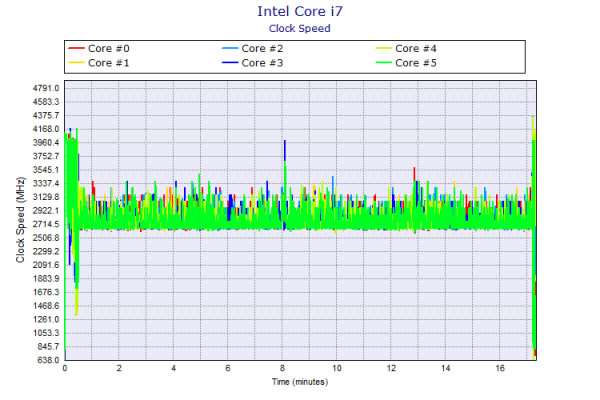Click the Clock Speed subtitle
The height and width of the screenshot is (400, 600).
click(300, 28)
